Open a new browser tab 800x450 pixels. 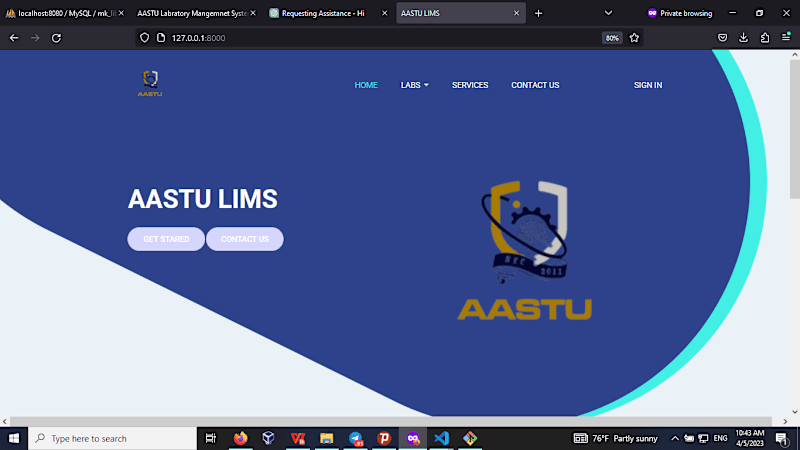538,13
